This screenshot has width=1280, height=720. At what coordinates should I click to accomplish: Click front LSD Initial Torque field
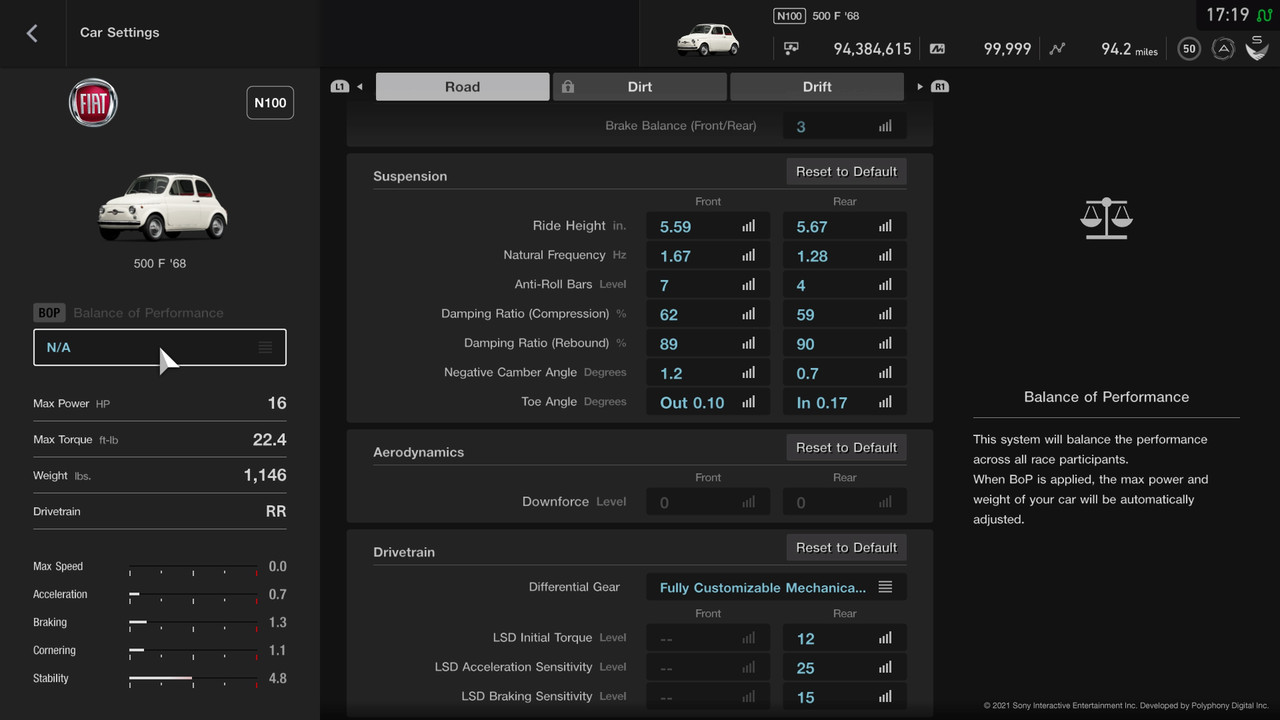pyautogui.click(x=708, y=638)
